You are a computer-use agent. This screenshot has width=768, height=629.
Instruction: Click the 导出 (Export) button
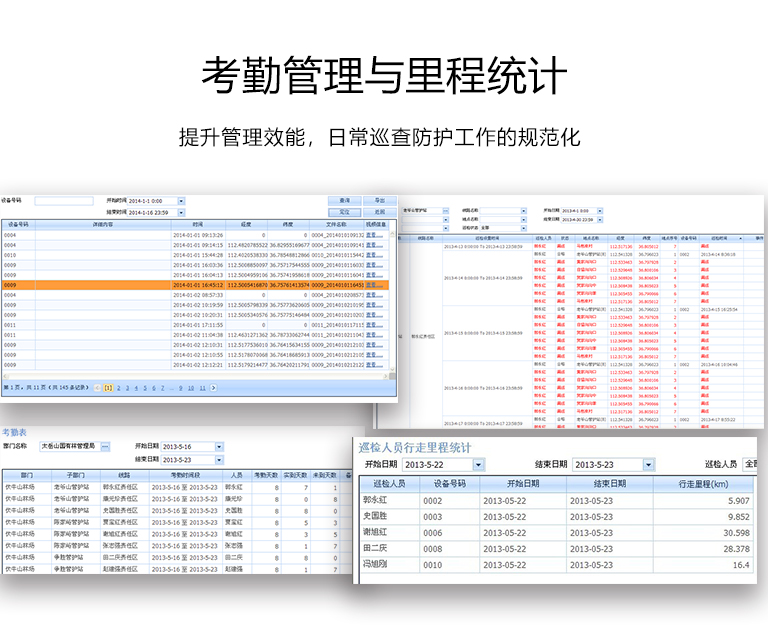pyautogui.click(x=379, y=201)
